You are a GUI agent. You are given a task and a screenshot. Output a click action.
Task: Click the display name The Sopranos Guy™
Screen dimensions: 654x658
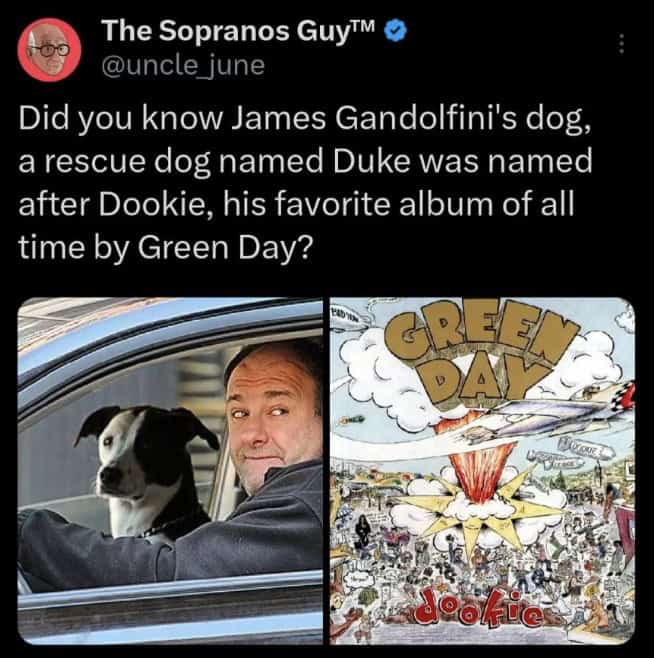(241, 31)
